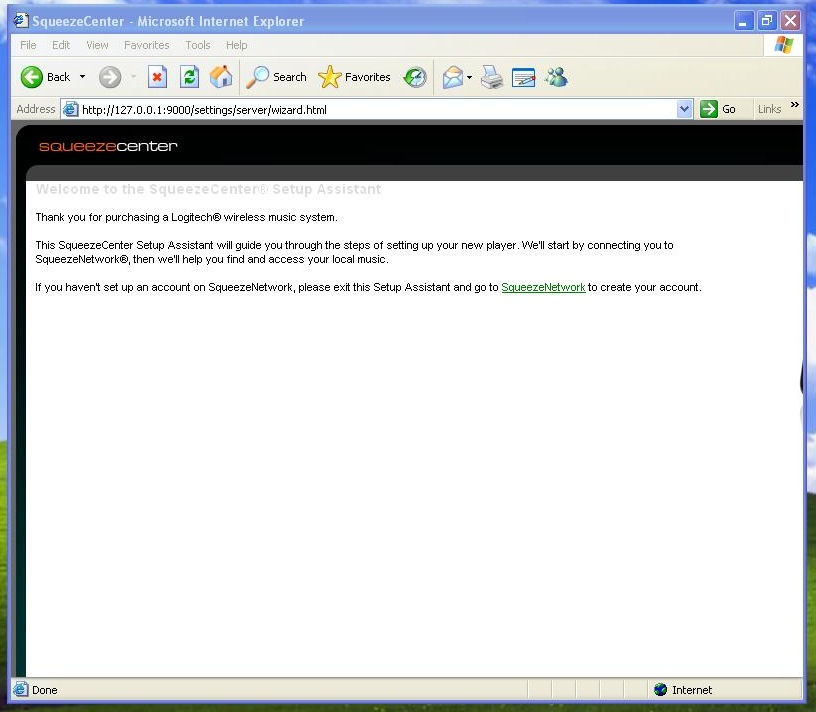Refresh the current page

(189, 77)
